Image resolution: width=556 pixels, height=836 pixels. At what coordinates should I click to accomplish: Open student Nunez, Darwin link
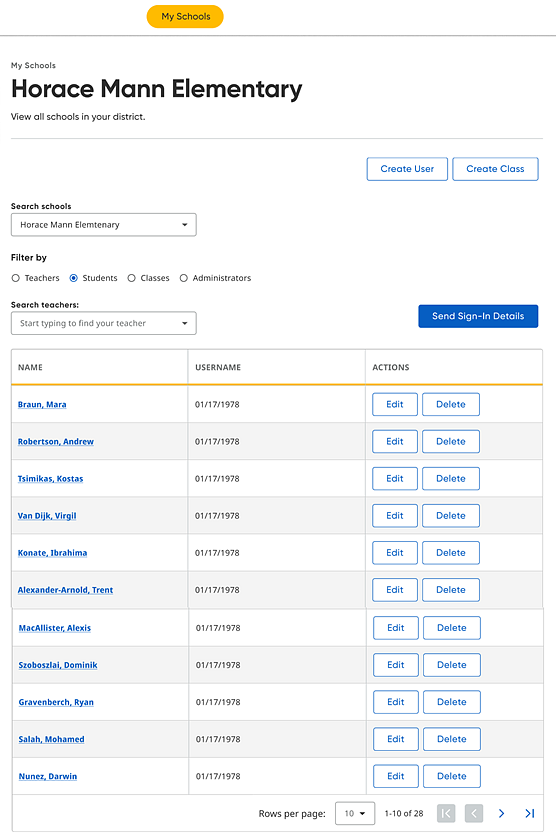point(48,776)
